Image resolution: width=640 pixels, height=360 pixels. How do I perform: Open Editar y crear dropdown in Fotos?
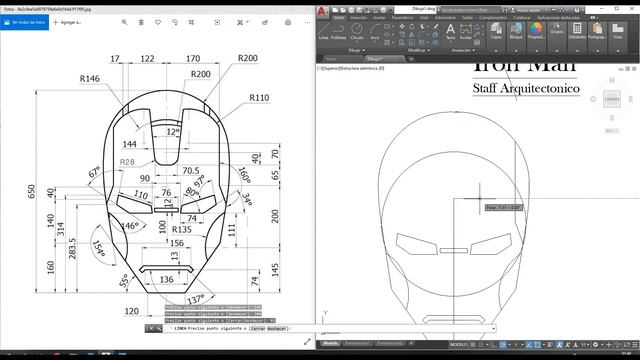coord(242,22)
